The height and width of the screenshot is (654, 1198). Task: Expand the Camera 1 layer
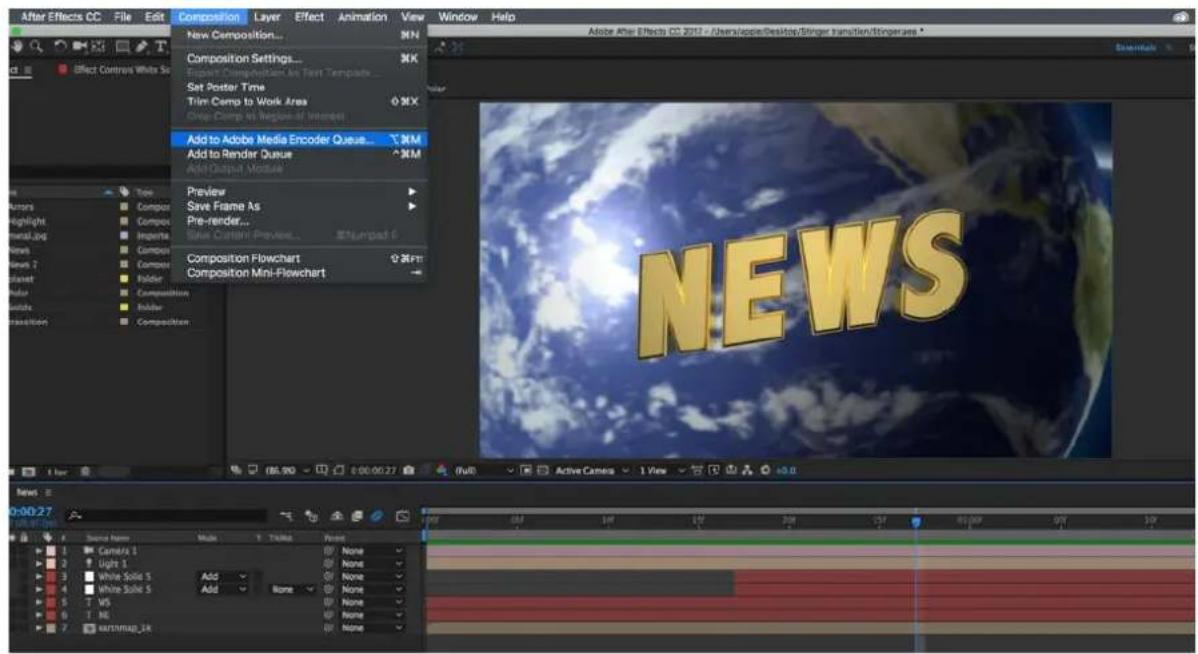(x=39, y=551)
